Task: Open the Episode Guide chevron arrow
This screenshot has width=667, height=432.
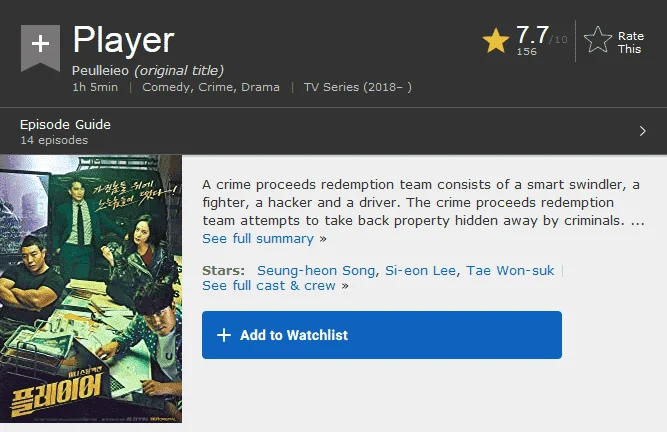Action: click(x=642, y=131)
